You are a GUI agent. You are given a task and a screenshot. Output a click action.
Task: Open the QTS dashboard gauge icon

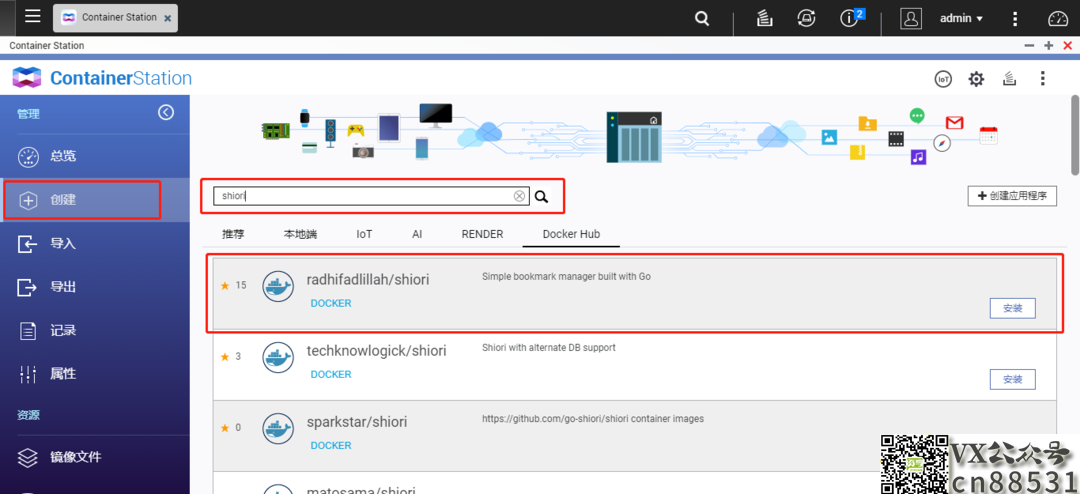click(x=1058, y=18)
